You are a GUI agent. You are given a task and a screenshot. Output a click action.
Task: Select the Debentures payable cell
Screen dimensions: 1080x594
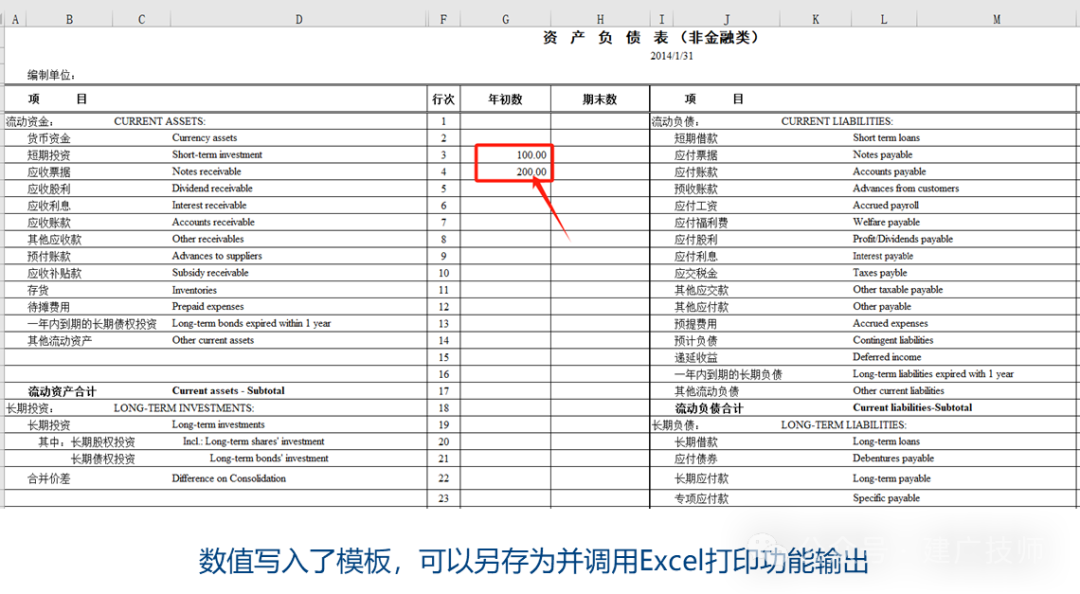(893, 458)
